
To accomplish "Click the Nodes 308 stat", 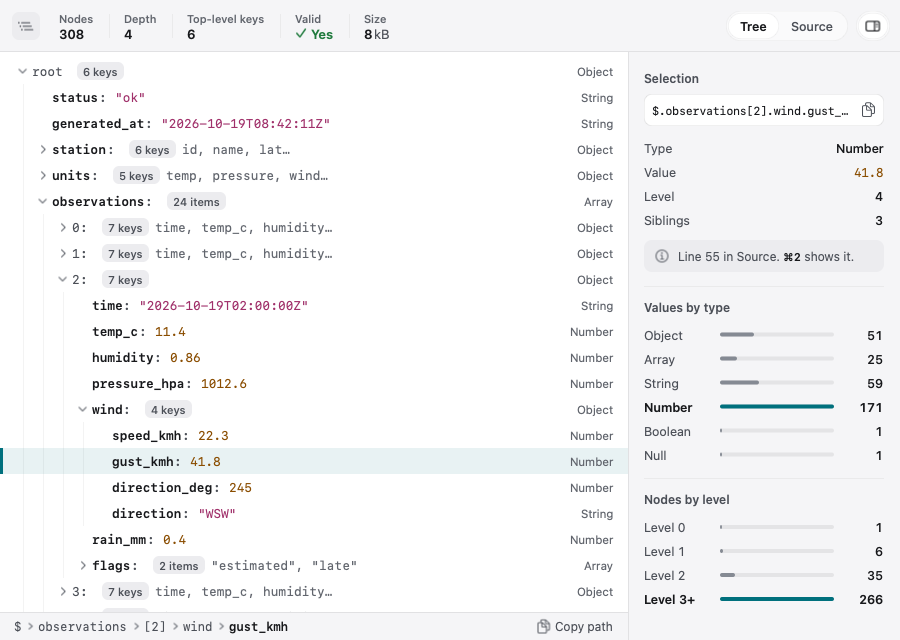I will 76,26.
